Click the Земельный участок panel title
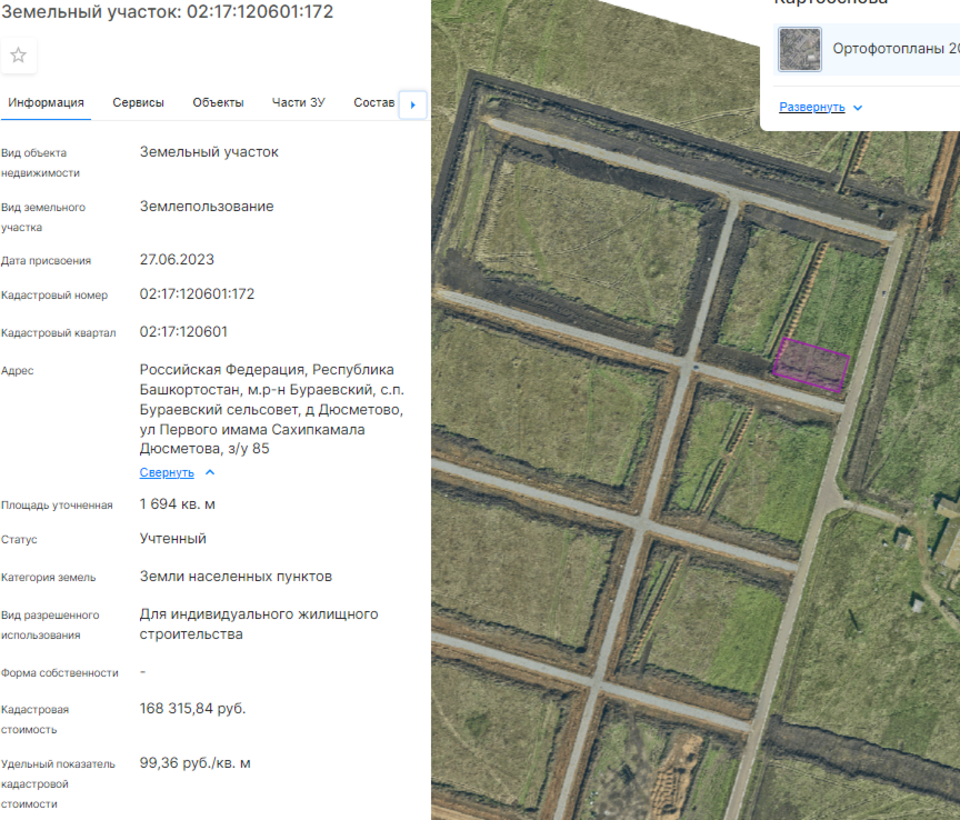 coord(167,12)
